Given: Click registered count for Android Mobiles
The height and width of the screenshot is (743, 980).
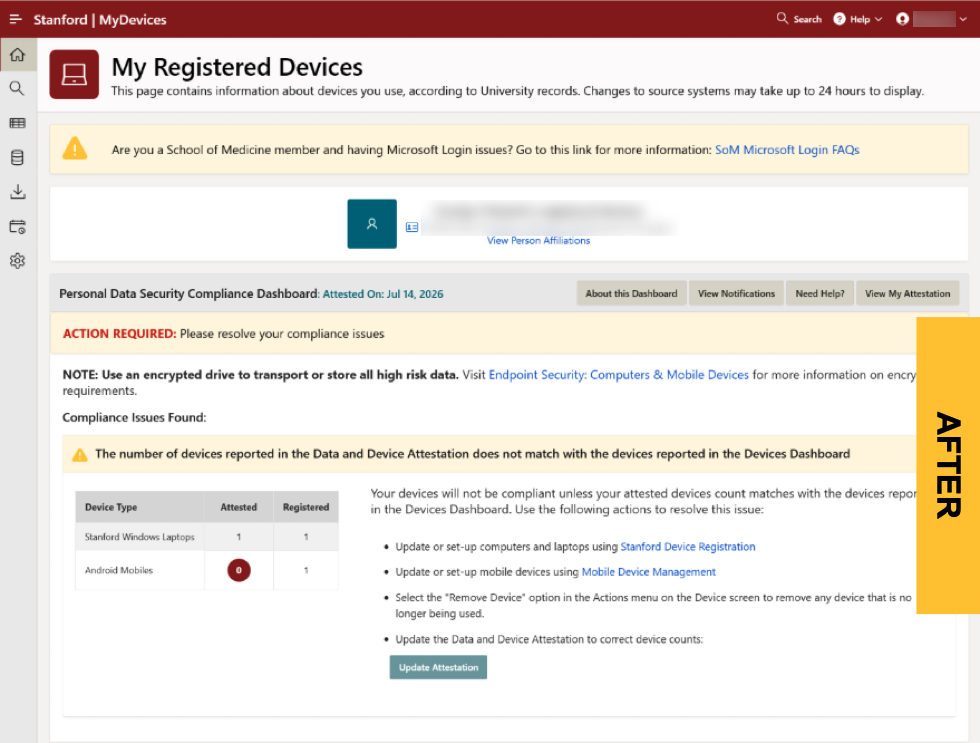Looking at the screenshot, I should coord(306,571).
